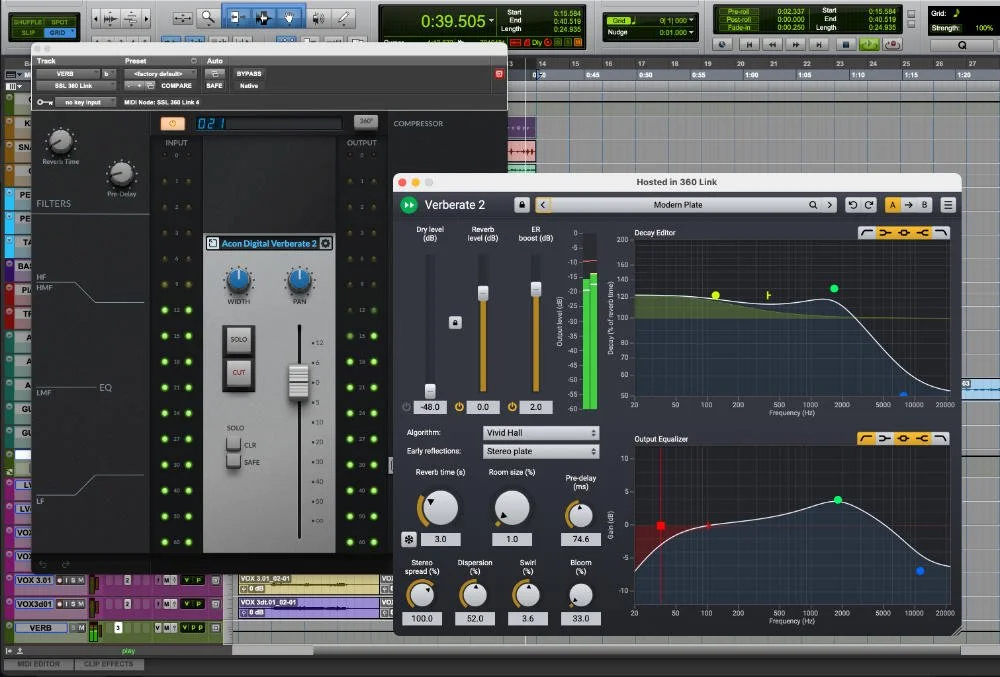This screenshot has height=677, width=1000.
Task: Open the Algorithm dropdown showing Vivid Hall
Action: coord(540,433)
